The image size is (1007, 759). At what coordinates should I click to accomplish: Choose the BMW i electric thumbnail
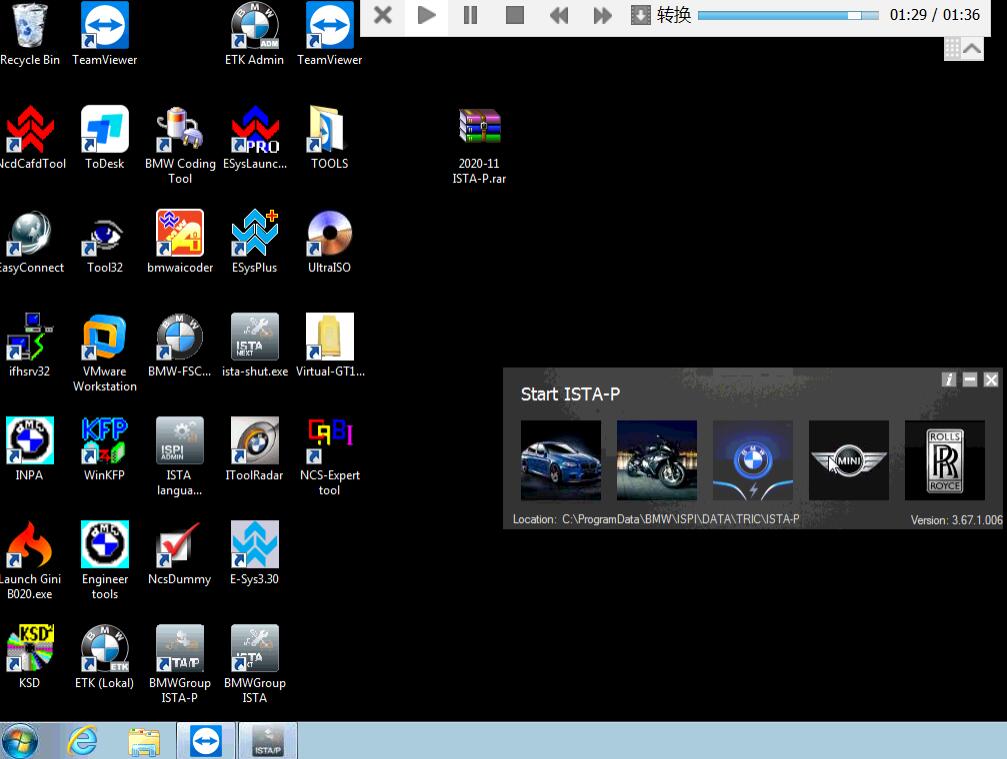(x=753, y=460)
